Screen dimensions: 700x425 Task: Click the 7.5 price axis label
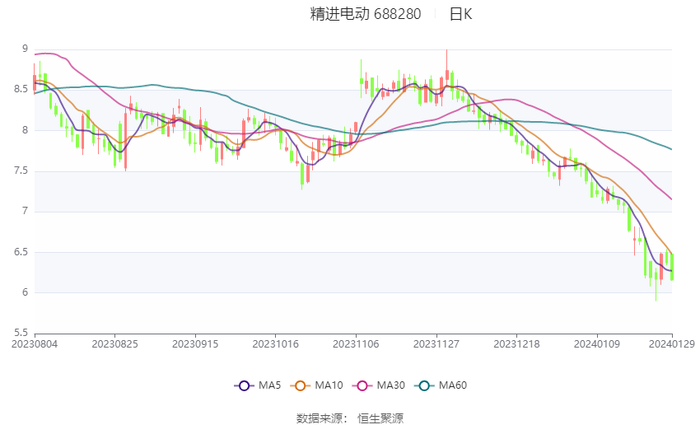(21, 171)
